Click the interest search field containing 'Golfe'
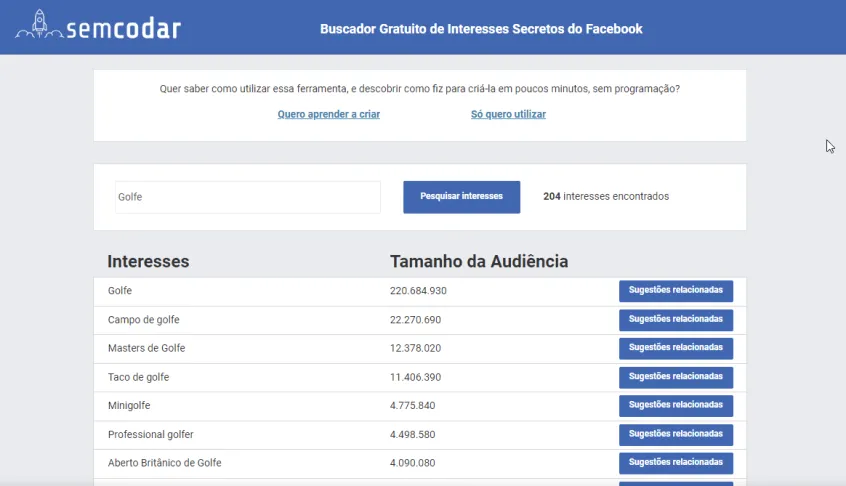Image resolution: width=846 pixels, height=486 pixels. click(x=247, y=197)
